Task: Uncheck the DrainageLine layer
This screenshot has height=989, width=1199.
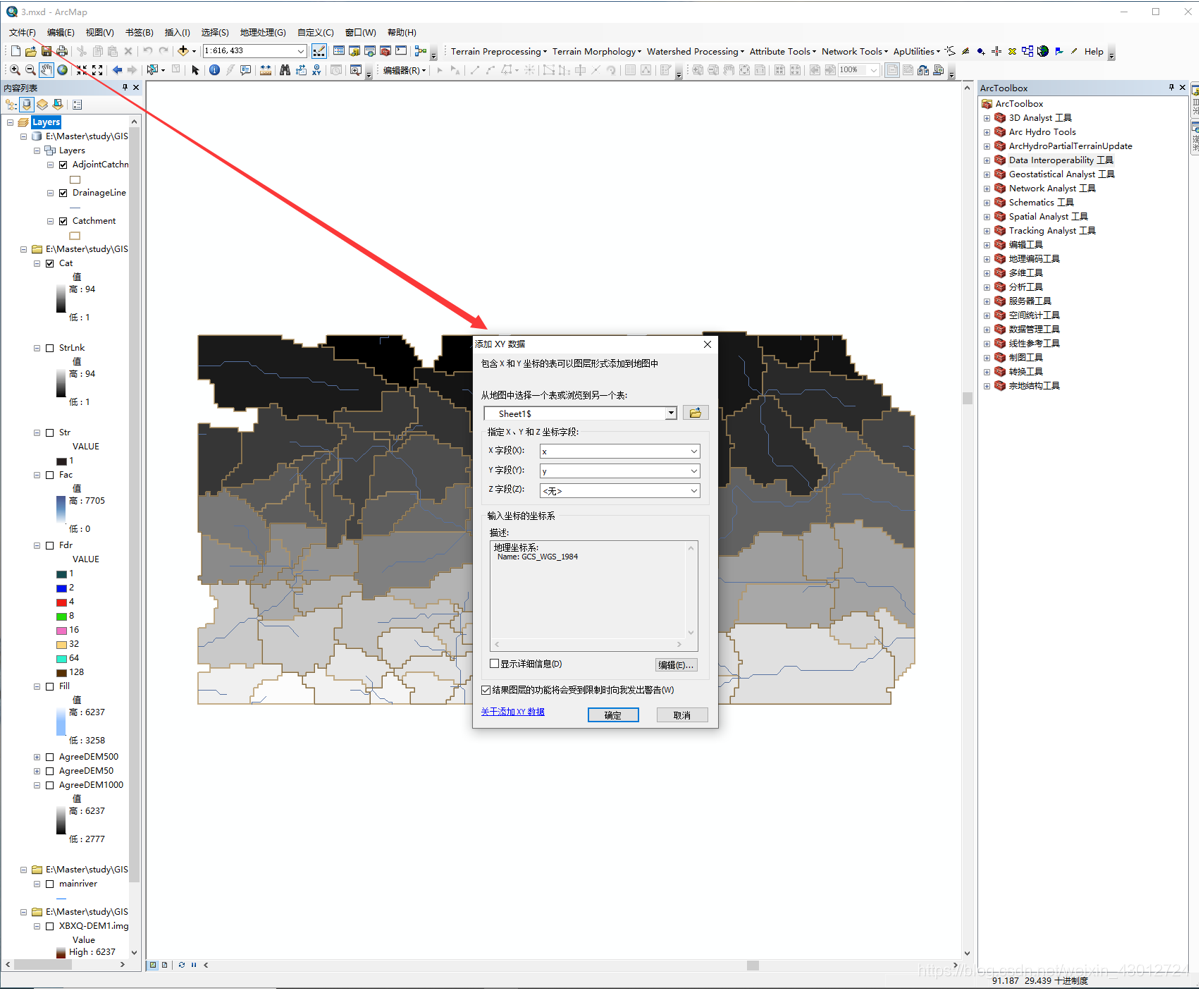Action: tap(63, 193)
